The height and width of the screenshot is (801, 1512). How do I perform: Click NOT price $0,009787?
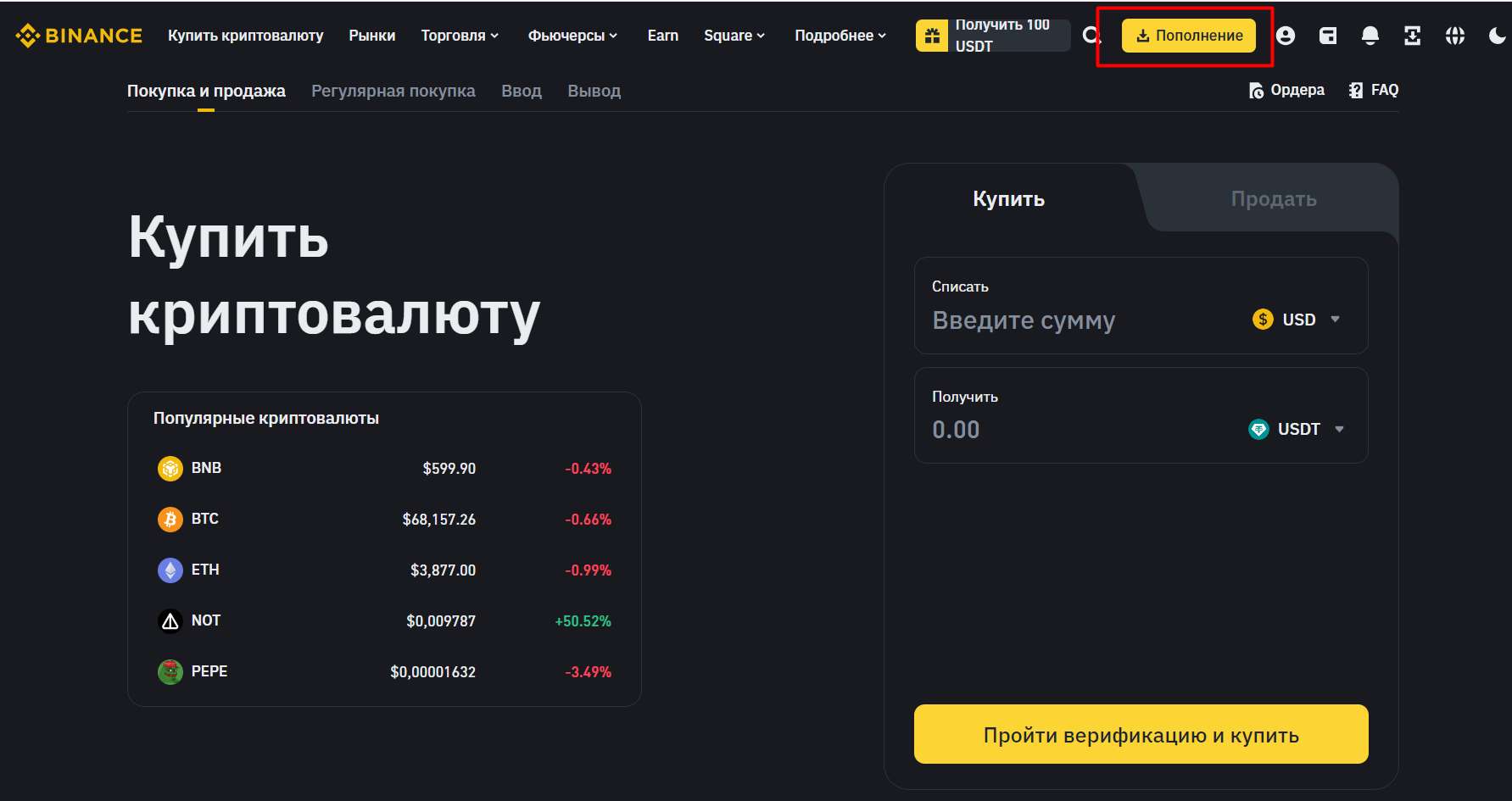pos(441,621)
